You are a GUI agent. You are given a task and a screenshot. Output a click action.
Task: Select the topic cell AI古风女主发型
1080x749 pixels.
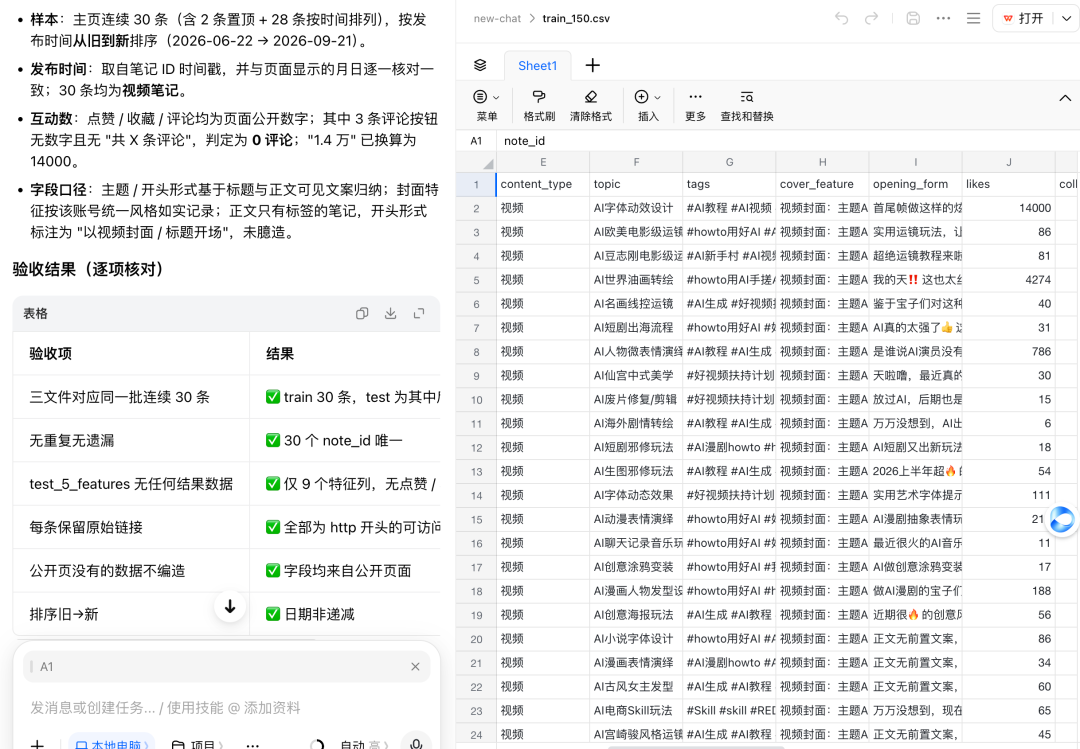pos(636,686)
